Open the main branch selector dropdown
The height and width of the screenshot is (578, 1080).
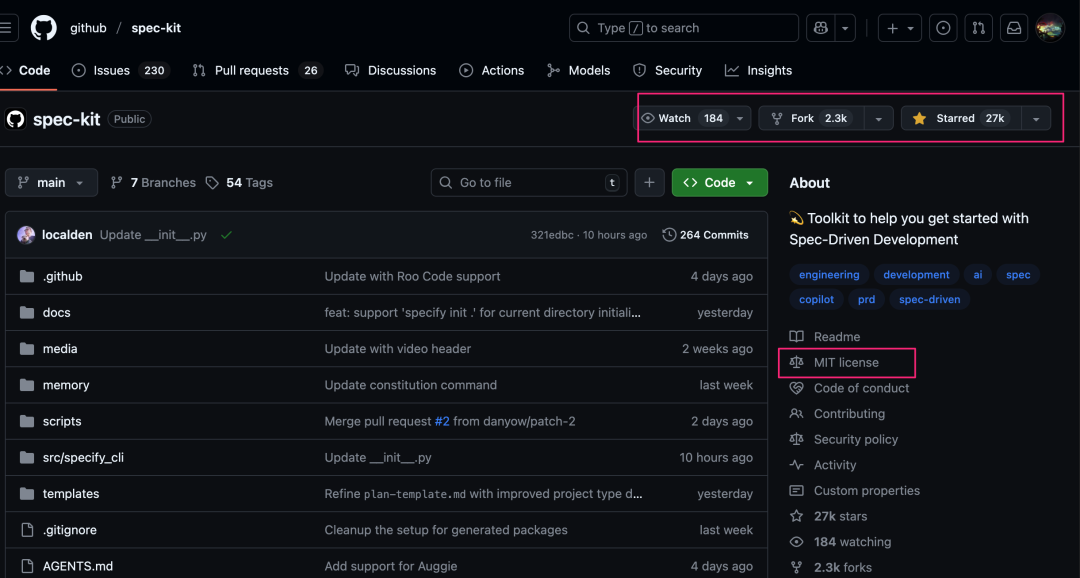tap(52, 183)
